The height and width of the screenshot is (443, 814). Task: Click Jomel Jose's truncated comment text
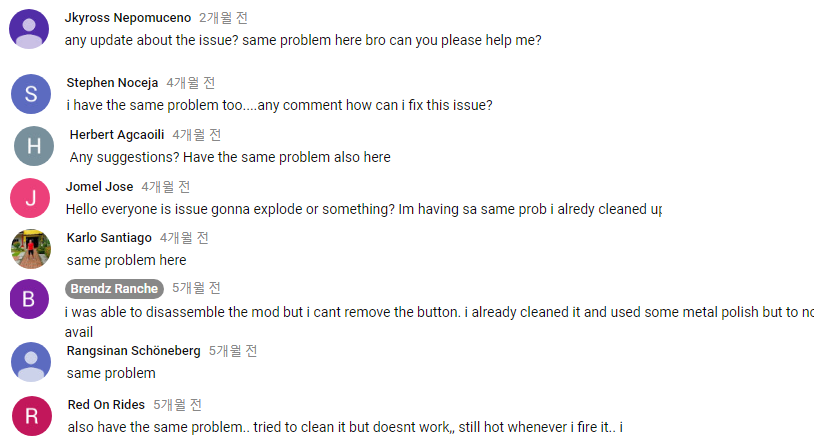(x=363, y=209)
